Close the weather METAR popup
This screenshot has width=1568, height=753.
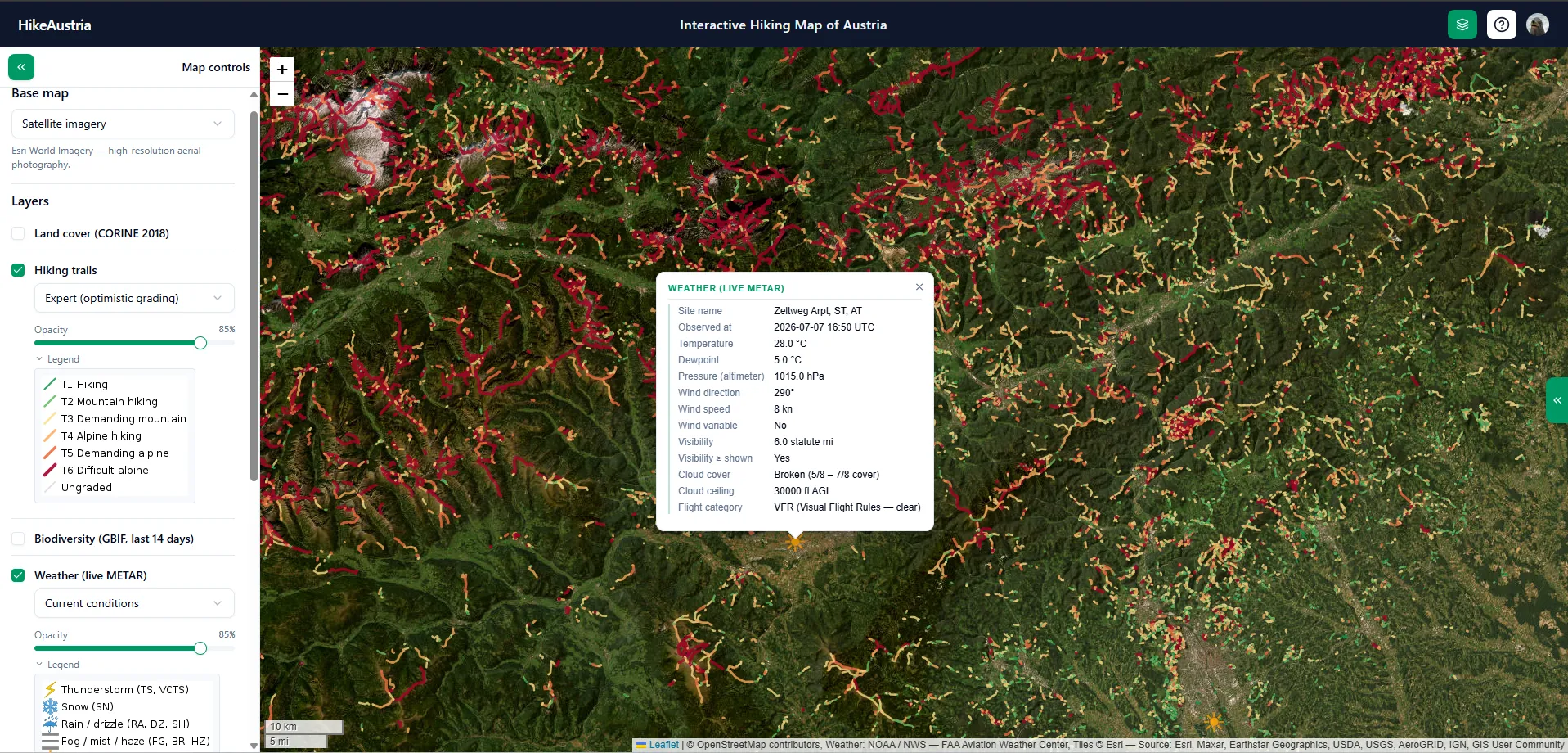(919, 286)
